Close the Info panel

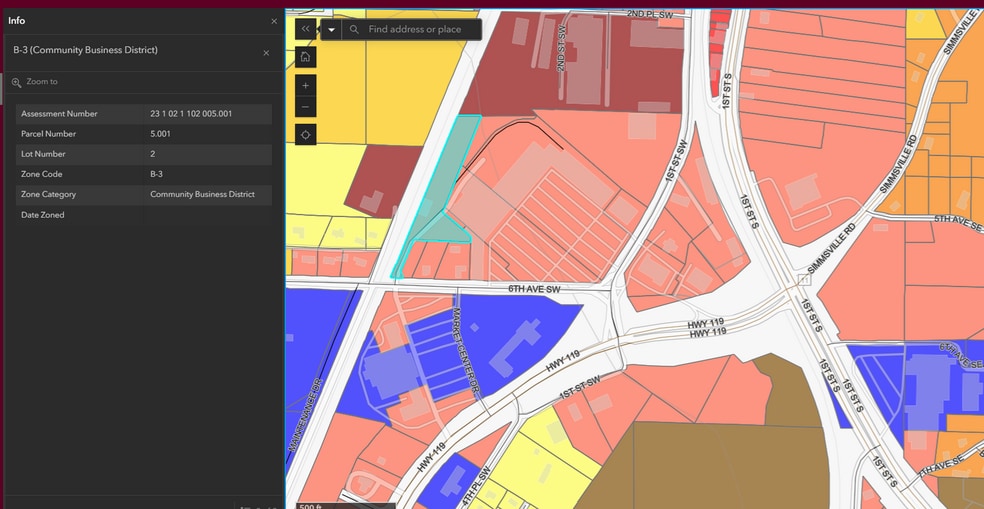[x=274, y=21]
